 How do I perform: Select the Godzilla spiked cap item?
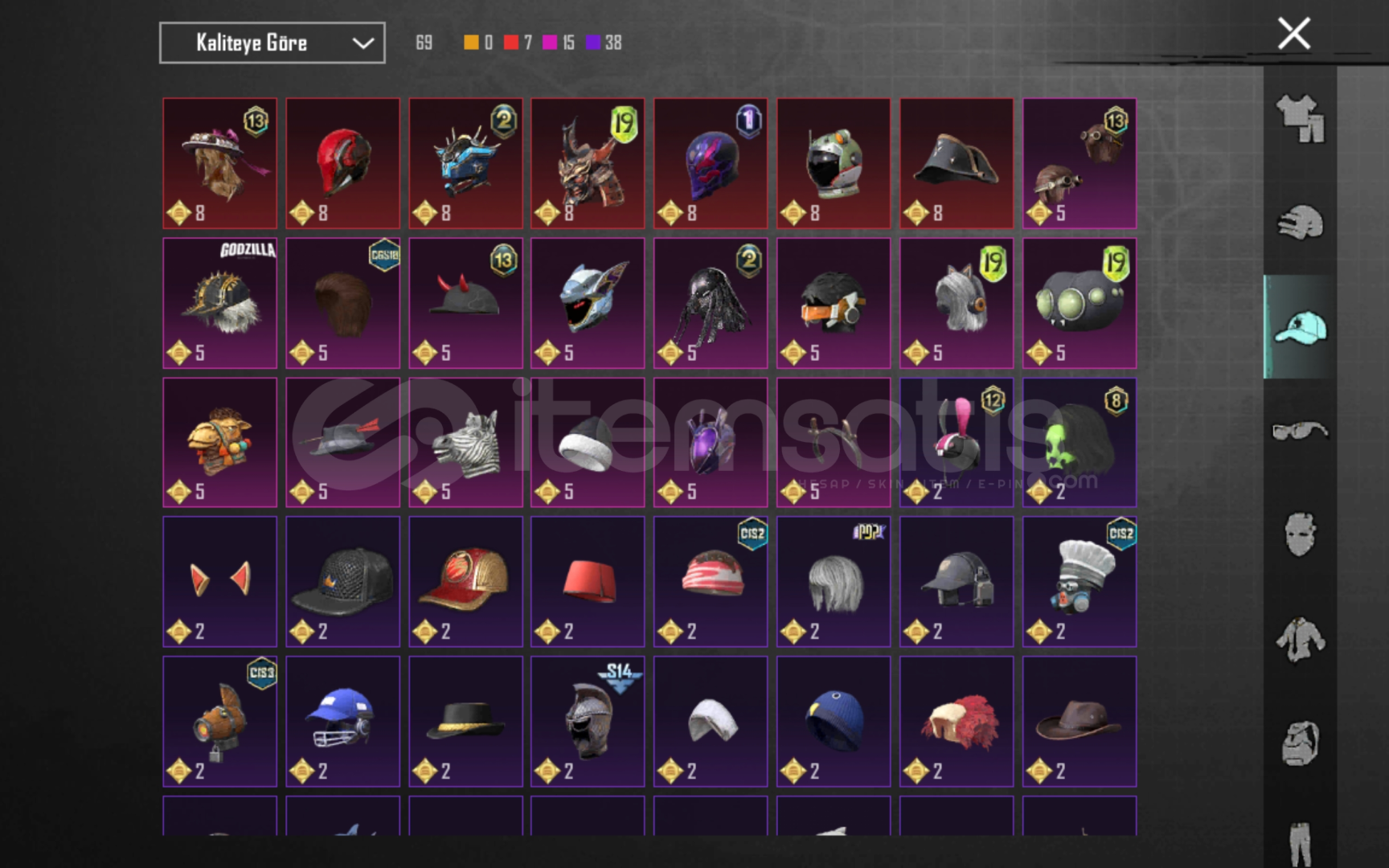[220, 303]
